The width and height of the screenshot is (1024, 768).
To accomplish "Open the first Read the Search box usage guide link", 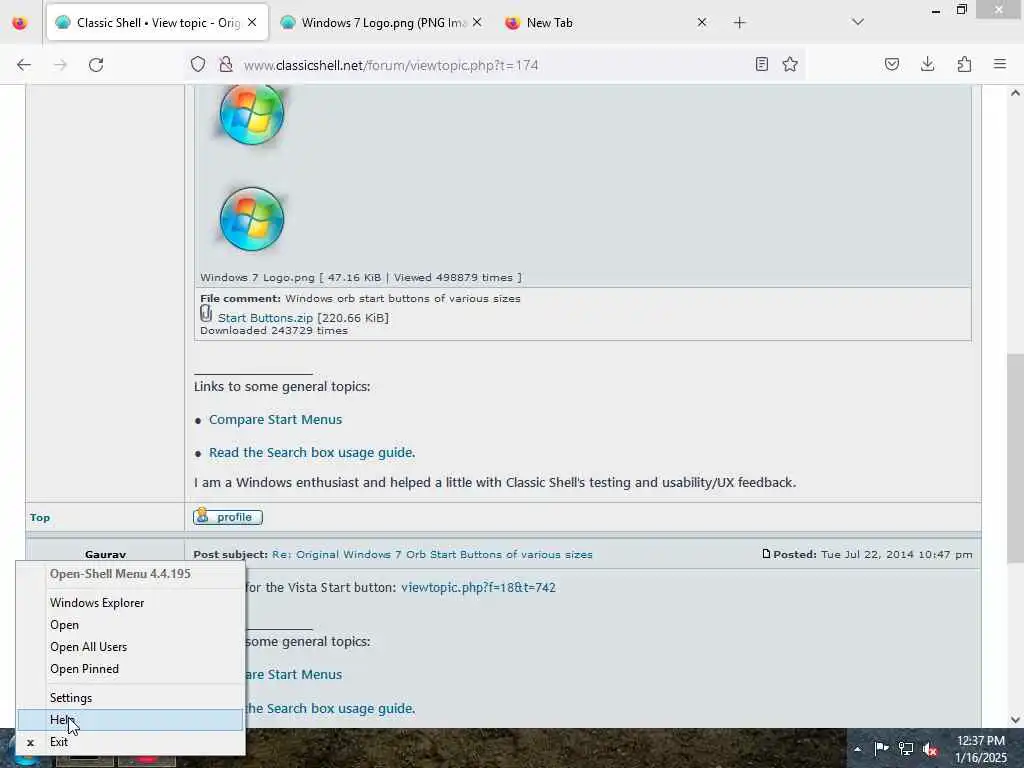I will [312, 453].
